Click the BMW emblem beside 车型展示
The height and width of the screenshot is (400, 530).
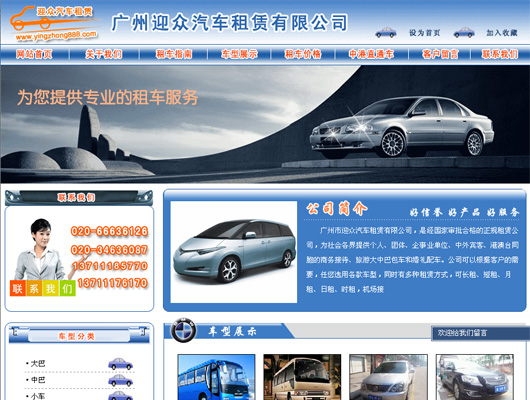183,330
